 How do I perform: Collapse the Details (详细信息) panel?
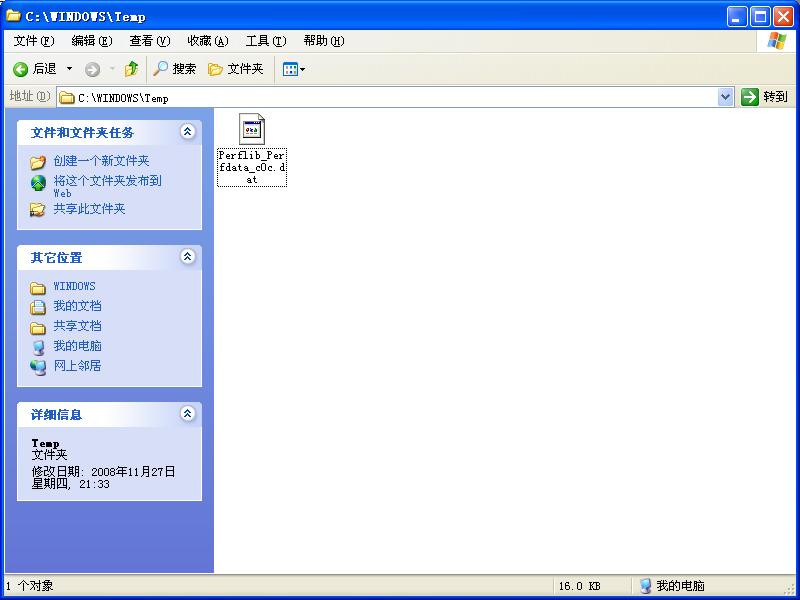coord(187,413)
